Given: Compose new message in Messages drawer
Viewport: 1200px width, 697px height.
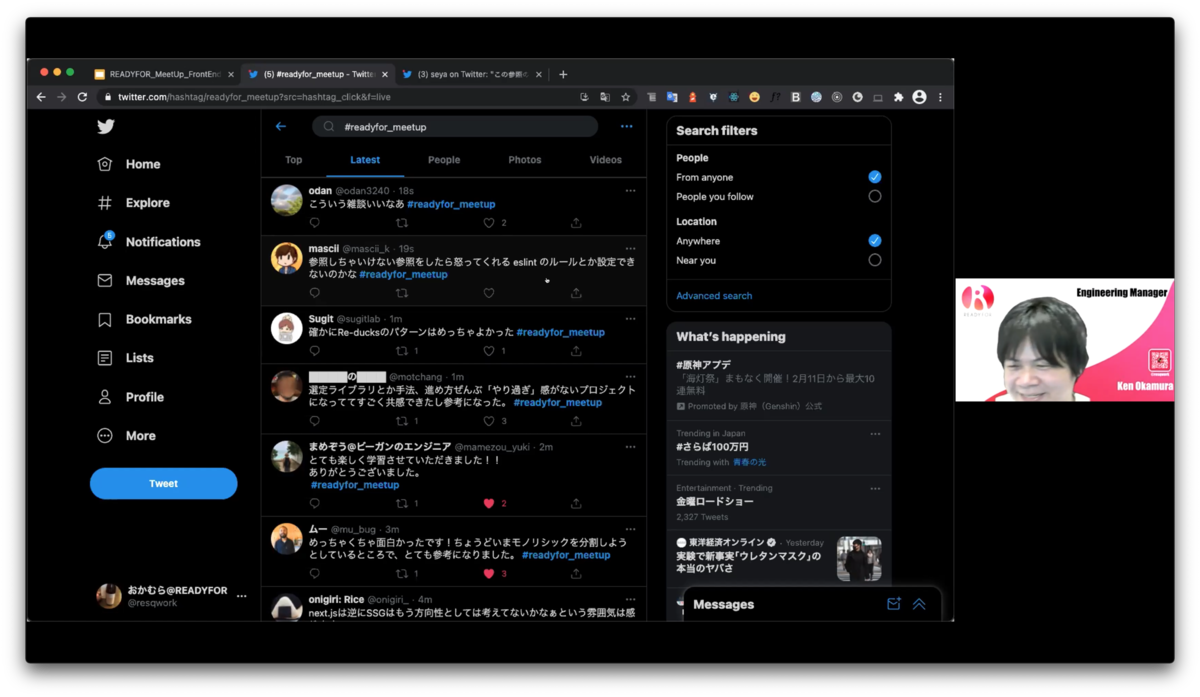Looking at the screenshot, I should coord(894,604).
